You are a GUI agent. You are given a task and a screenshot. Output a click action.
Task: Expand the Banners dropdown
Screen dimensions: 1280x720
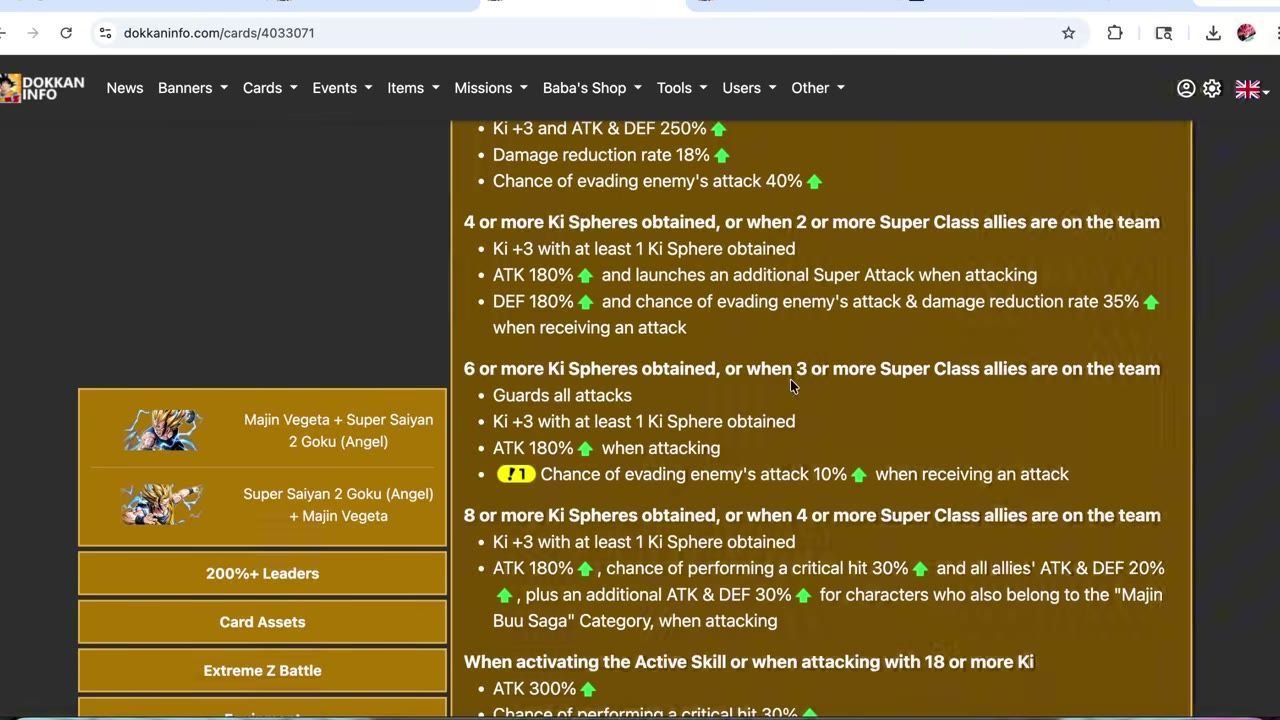[193, 88]
